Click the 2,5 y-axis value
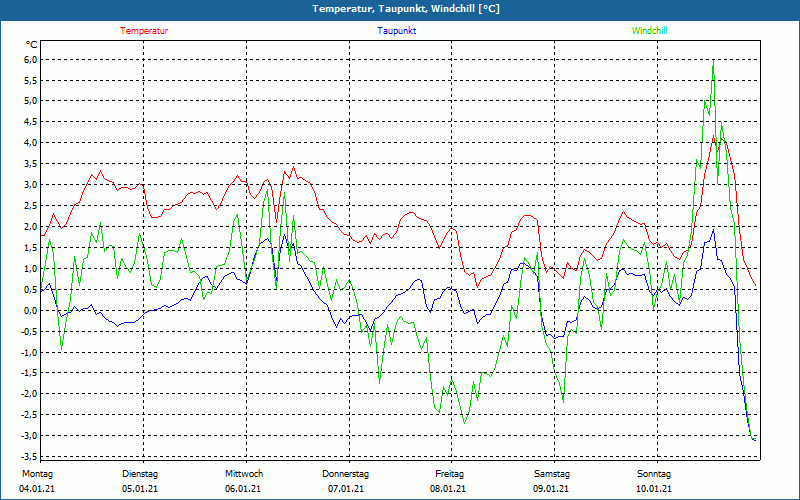This screenshot has height=500, width=800. (x=31, y=206)
